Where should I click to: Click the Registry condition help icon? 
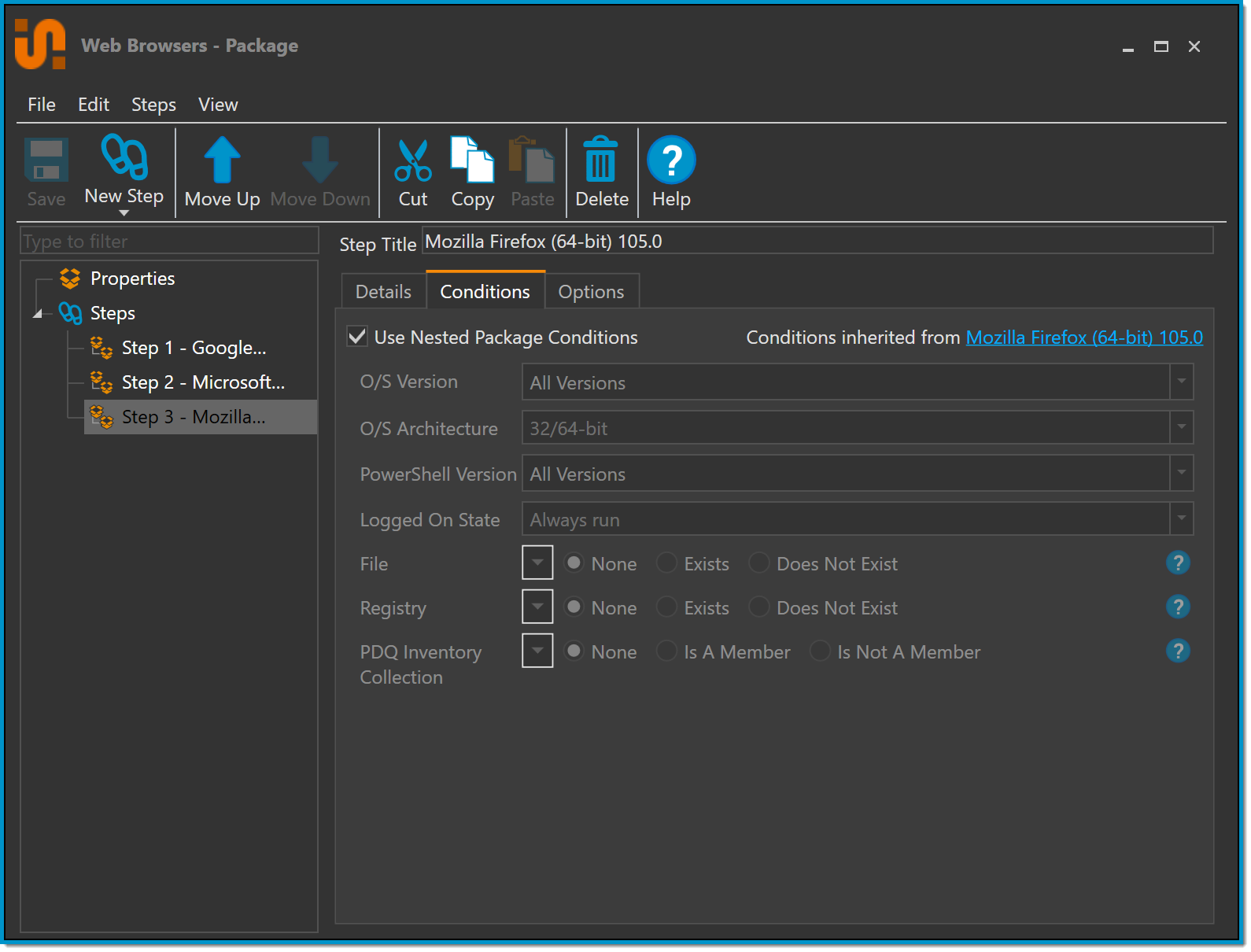tap(1178, 607)
